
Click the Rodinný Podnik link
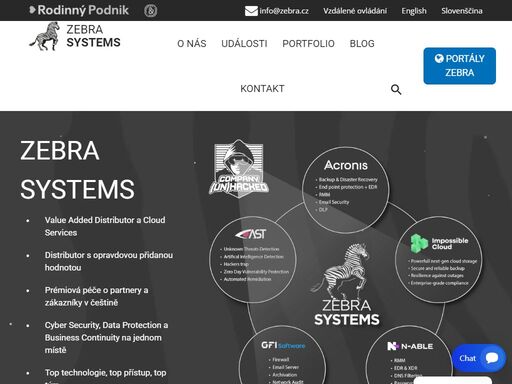point(79,10)
